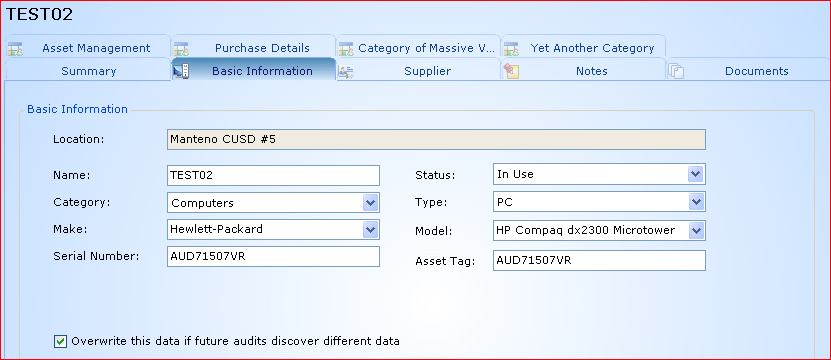Open the Model dropdown for HP Compaq dx2300
Image resolution: width=831 pixels, height=360 pixels.
click(x=695, y=230)
